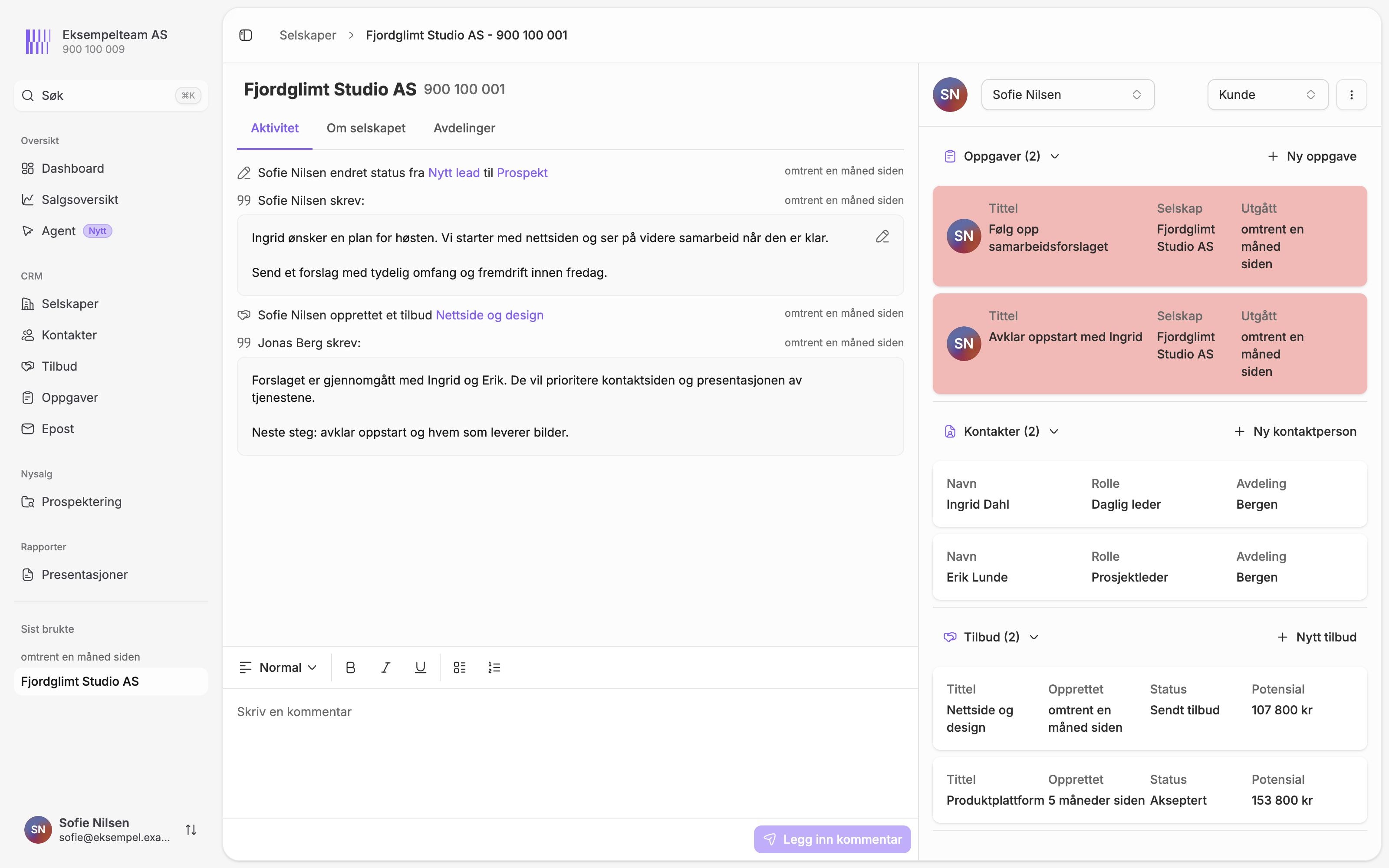The height and width of the screenshot is (868, 1389).
Task: Click Legg inn kommentar button
Action: click(x=832, y=839)
